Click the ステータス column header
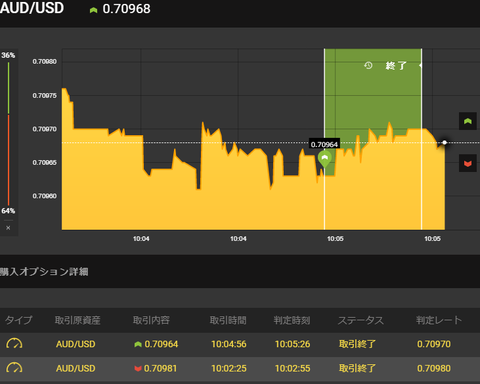This screenshot has height=384, width=480. pyautogui.click(x=361, y=320)
